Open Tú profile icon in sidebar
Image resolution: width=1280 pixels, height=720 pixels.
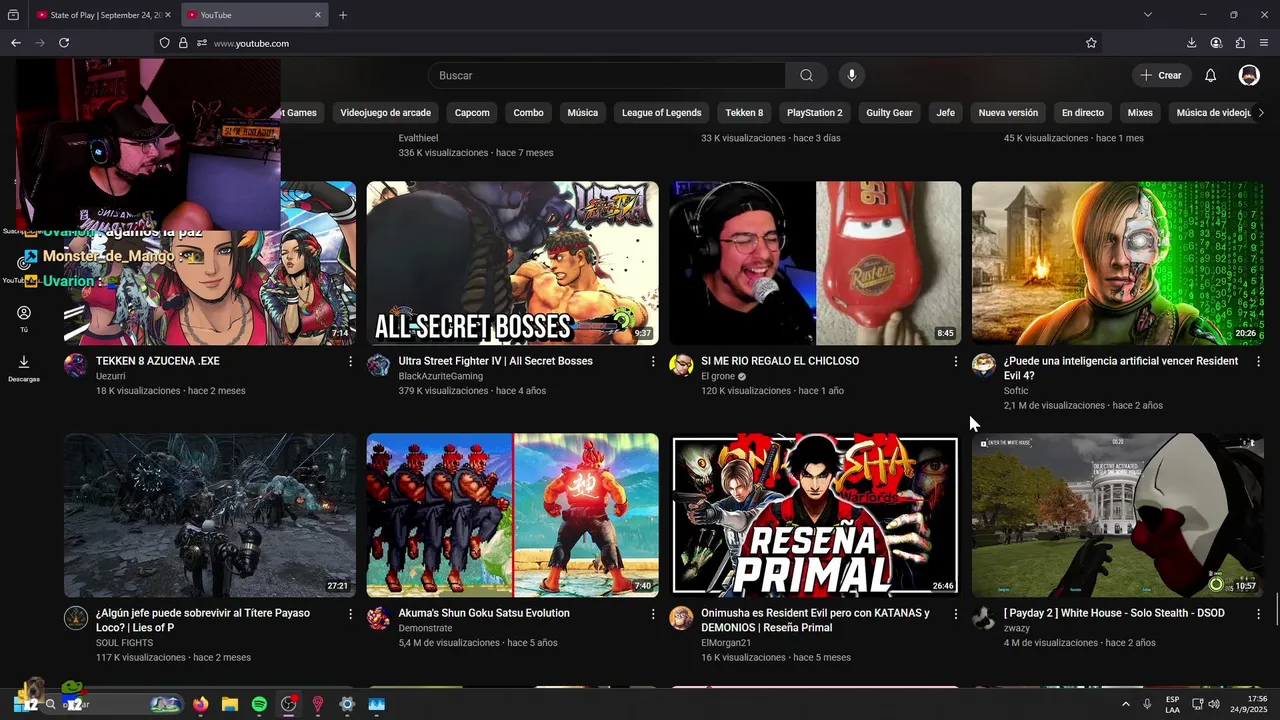coord(24,318)
